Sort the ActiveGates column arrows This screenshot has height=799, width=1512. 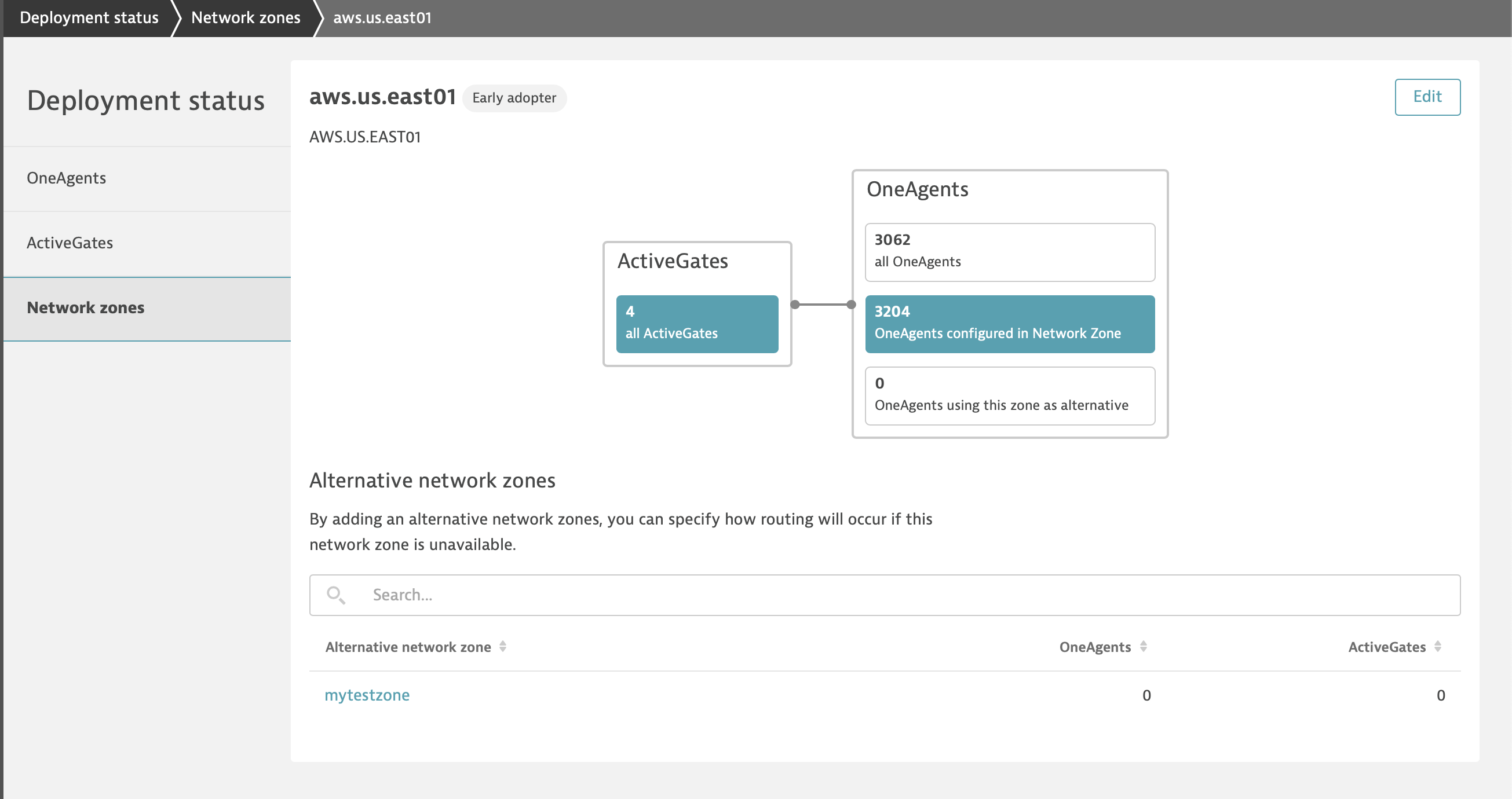pyautogui.click(x=1437, y=646)
